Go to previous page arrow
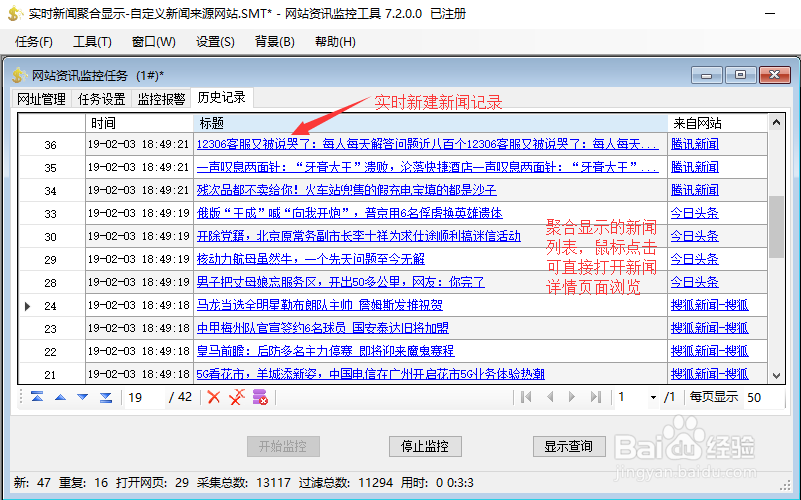Viewport: 801px width, 500px height. coord(550,397)
